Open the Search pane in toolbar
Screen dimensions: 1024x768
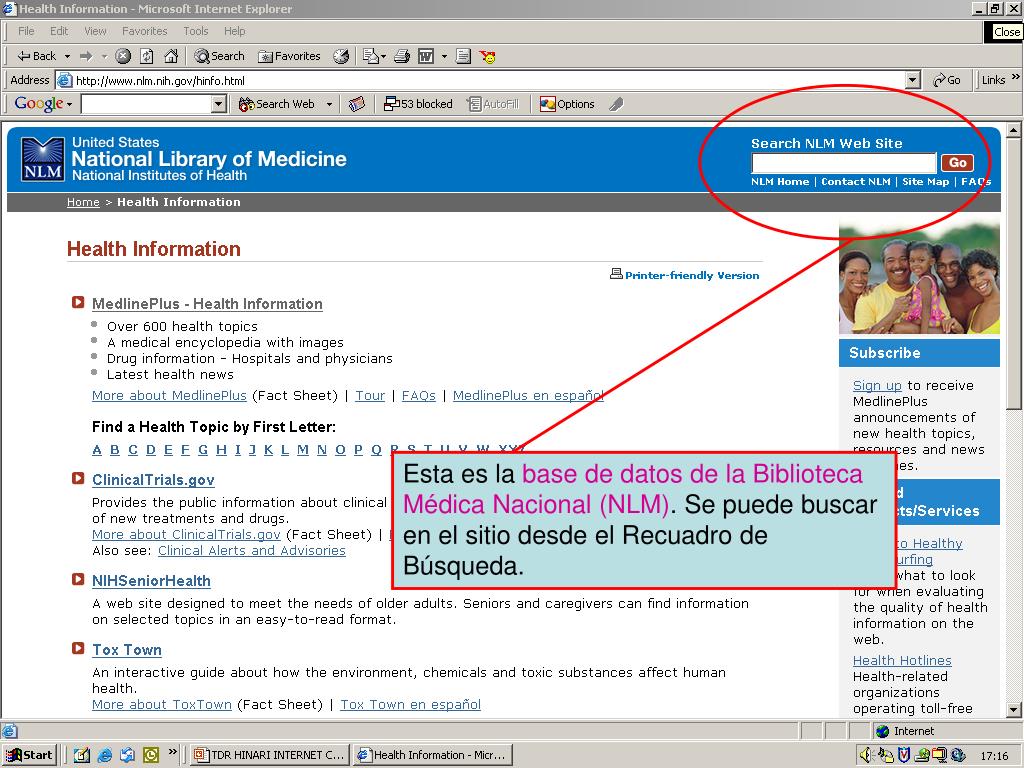[219, 56]
